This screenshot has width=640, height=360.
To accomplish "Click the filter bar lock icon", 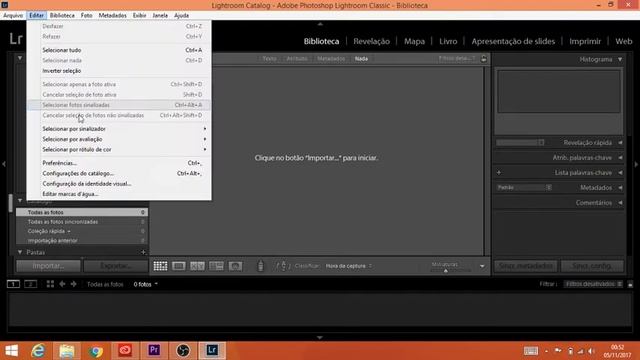I will tap(484, 58).
